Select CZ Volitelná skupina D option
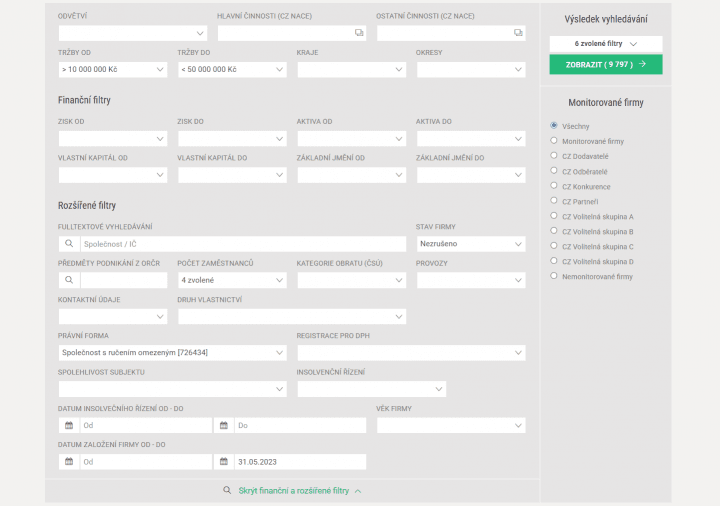 point(554,261)
